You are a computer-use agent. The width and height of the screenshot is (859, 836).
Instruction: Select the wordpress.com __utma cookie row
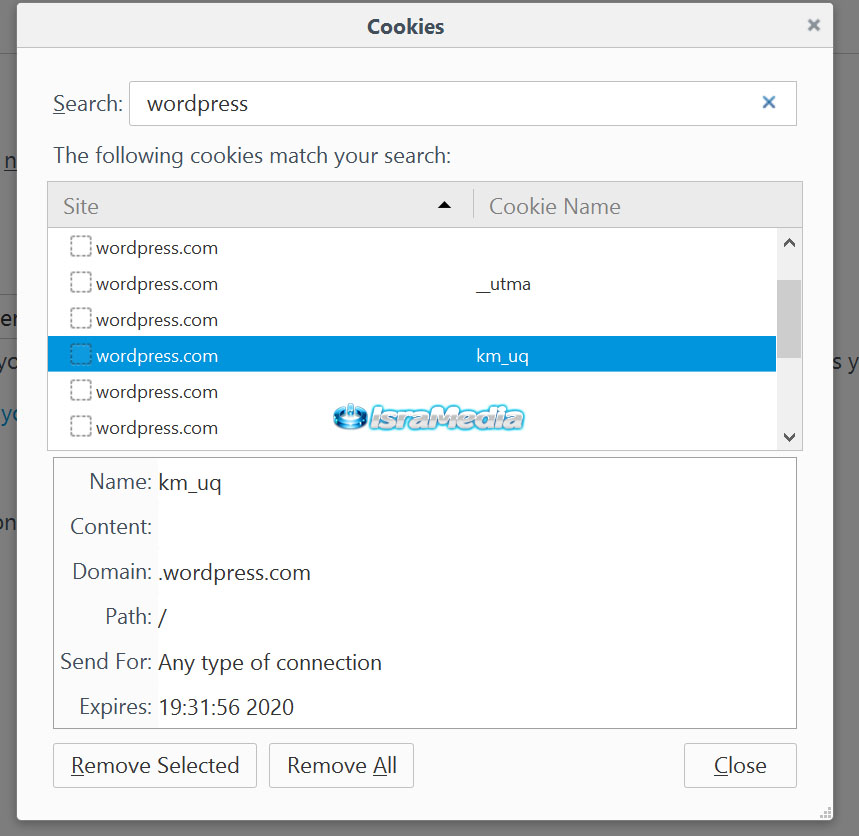pos(300,284)
